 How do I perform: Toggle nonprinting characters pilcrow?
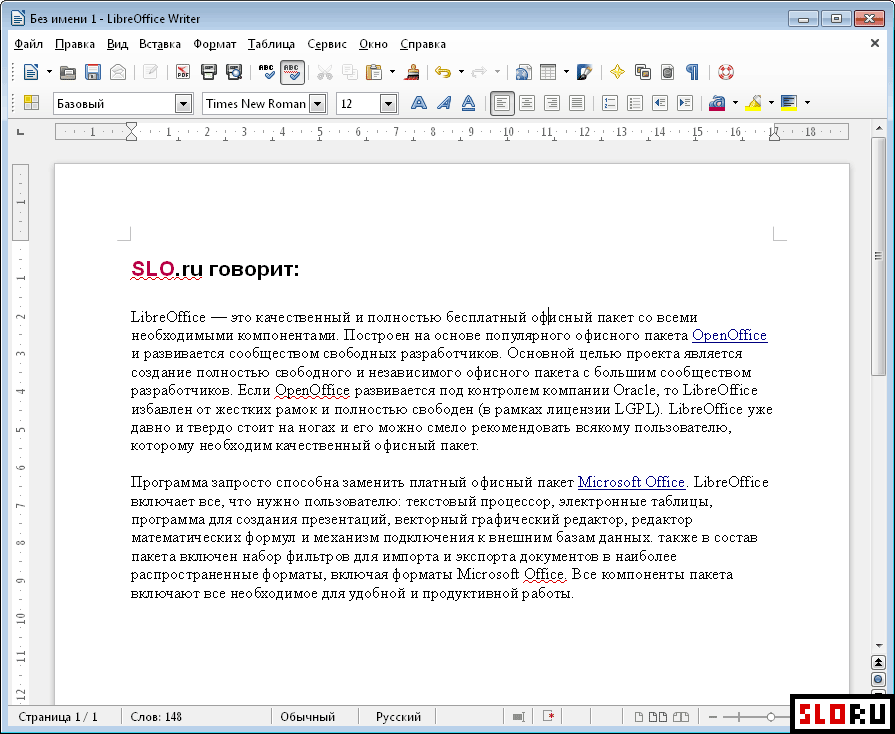tap(692, 72)
